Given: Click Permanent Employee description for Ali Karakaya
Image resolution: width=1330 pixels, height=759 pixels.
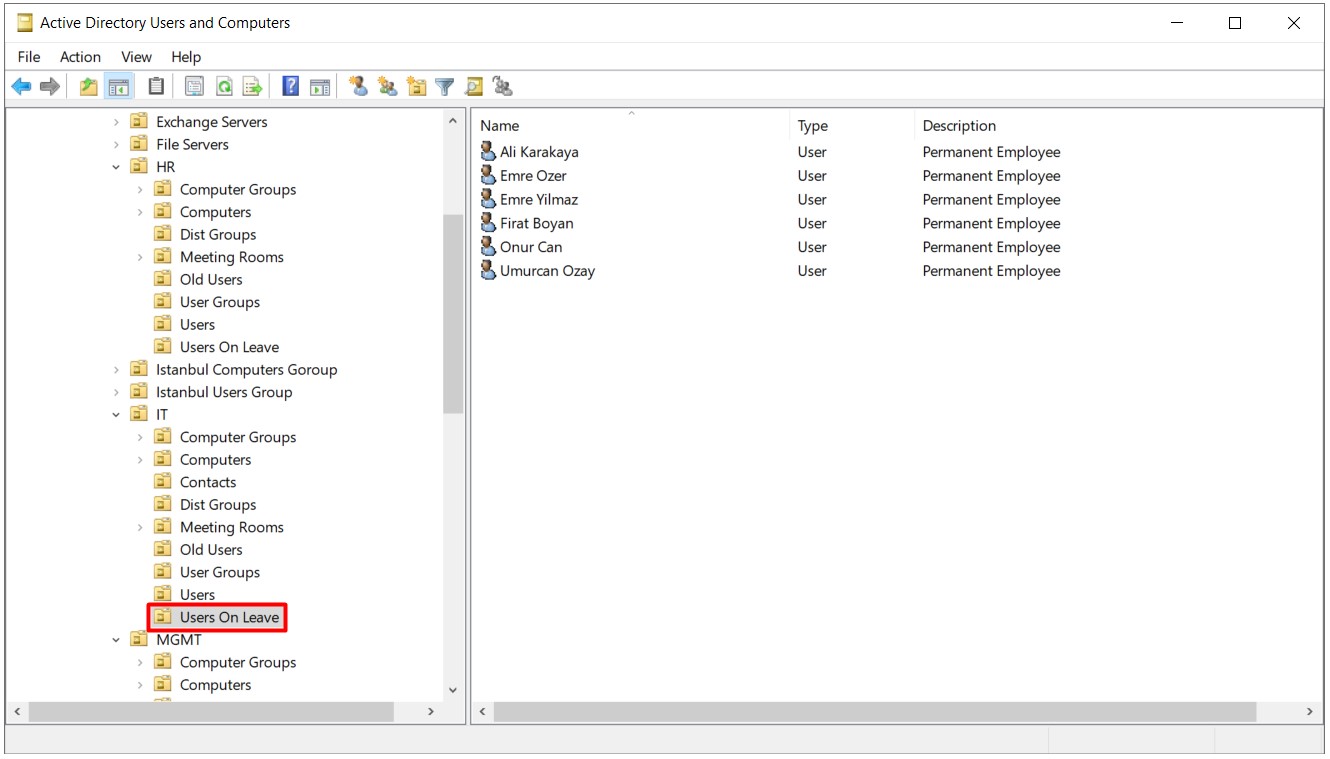Looking at the screenshot, I should [x=991, y=152].
